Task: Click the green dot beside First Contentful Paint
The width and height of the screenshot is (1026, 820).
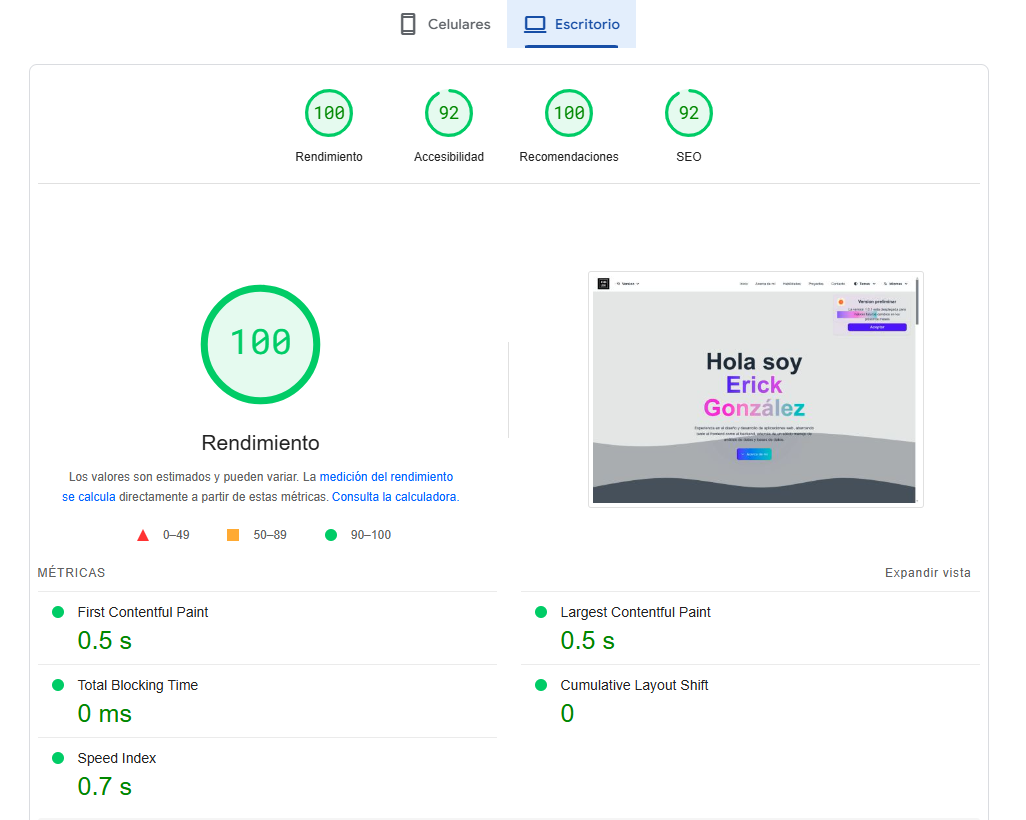Action: (x=60, y=611)
